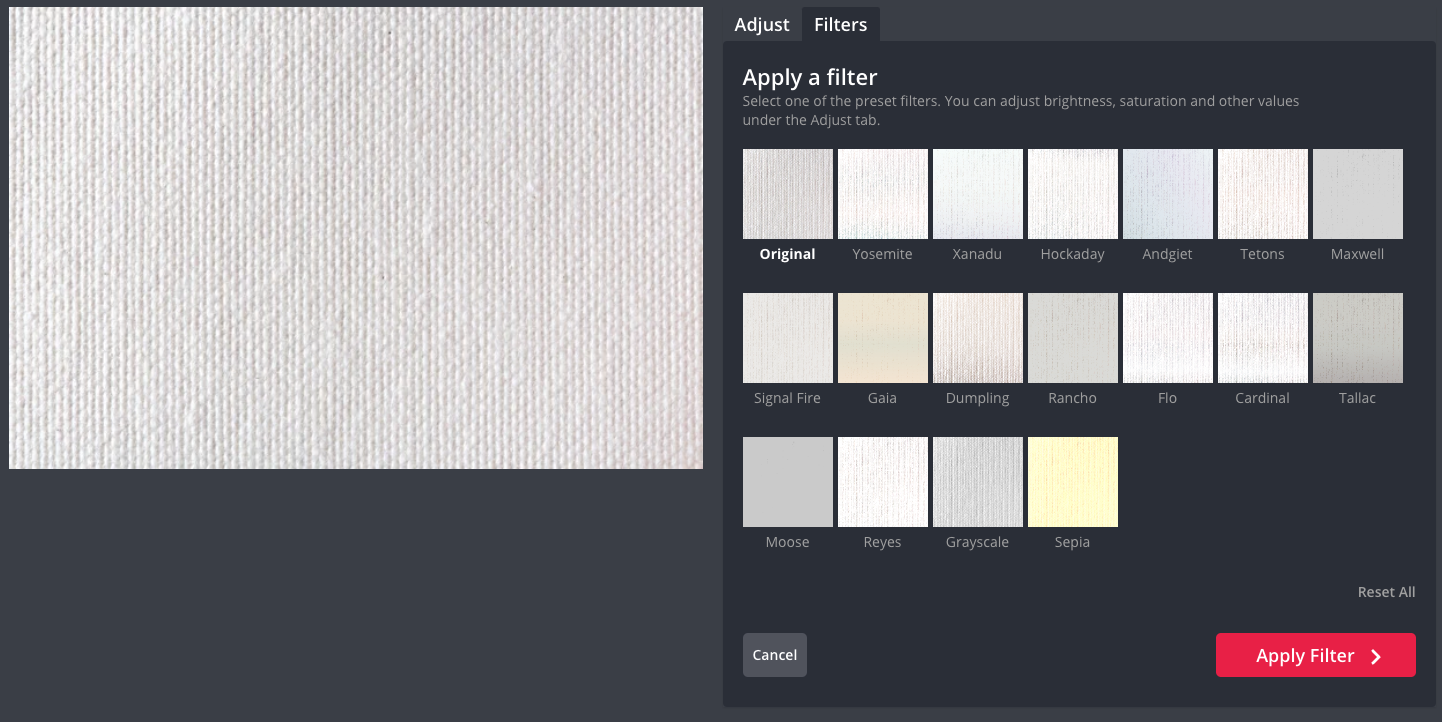This screenshot has height=722, width=1442.
Task: Click the red Apply Filter button
Action: click(x=1315, y=655)
